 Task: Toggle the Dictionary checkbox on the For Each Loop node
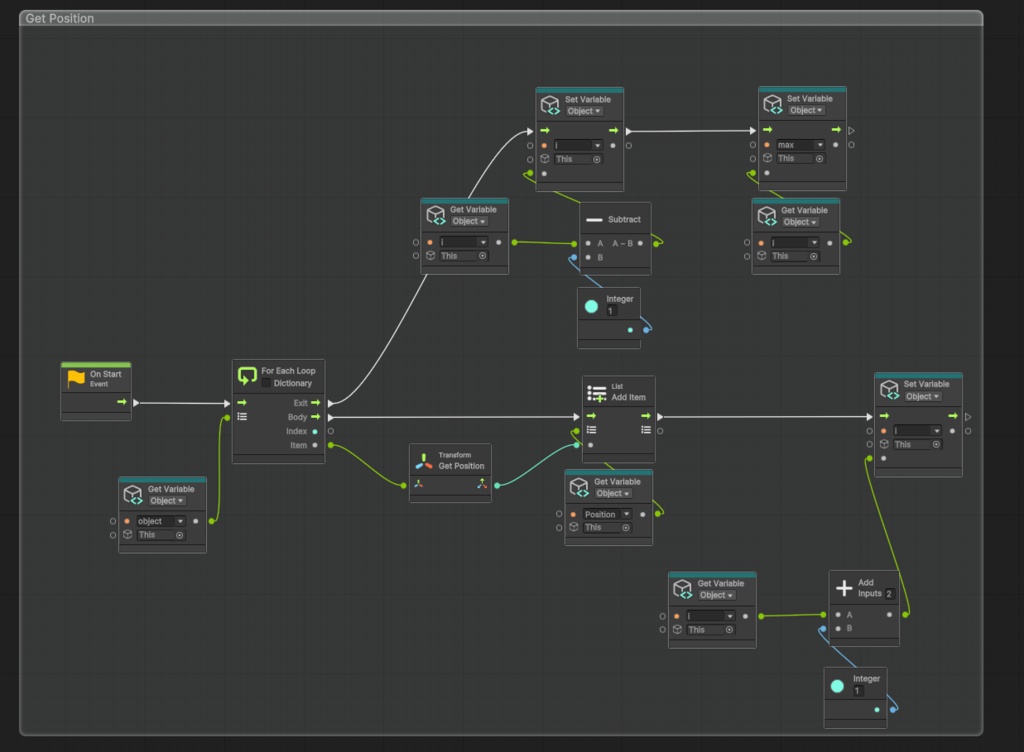point(265,382)
